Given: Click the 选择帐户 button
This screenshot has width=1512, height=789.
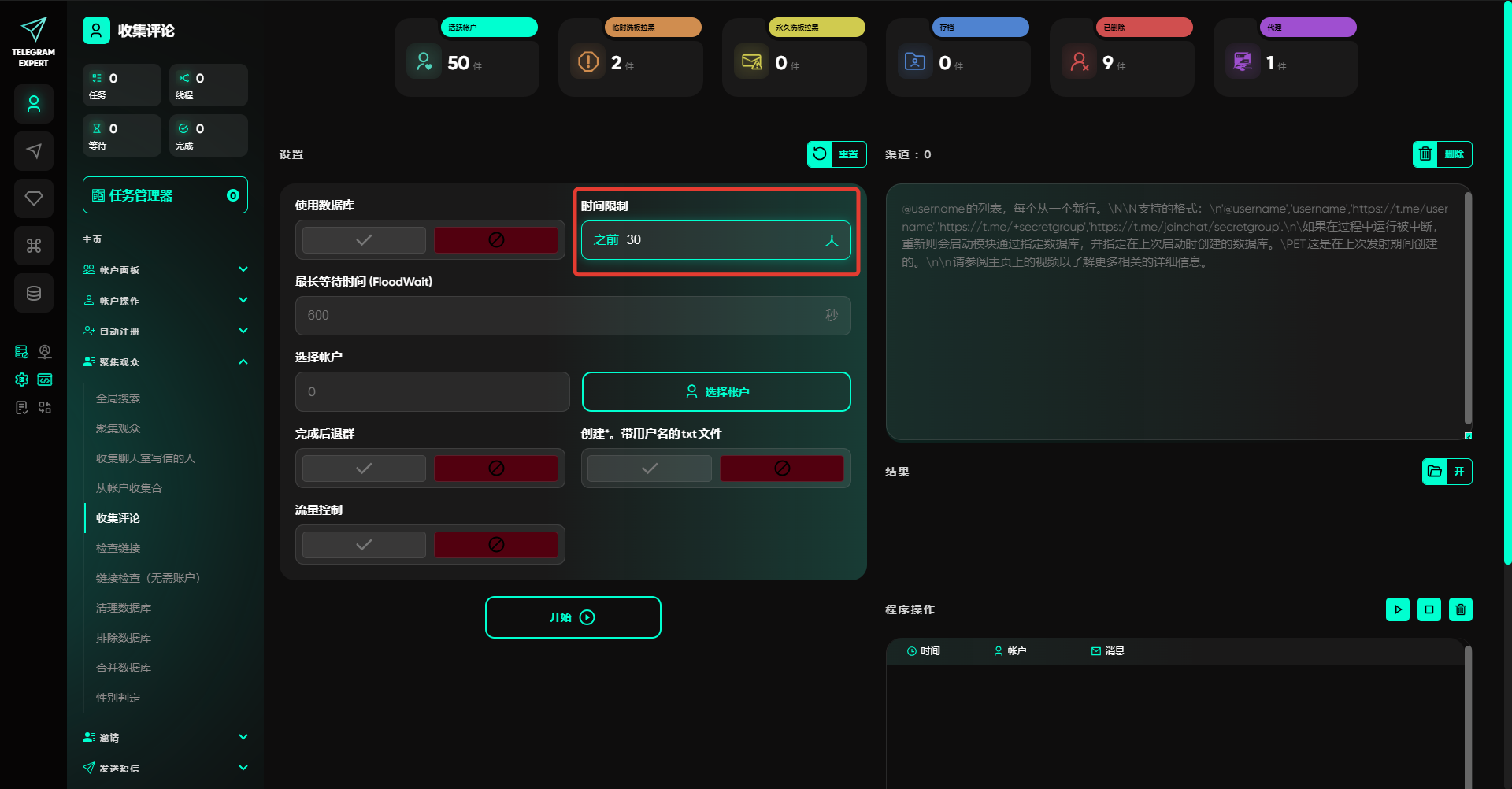Looking at the screenshot, I should (716, 392).
